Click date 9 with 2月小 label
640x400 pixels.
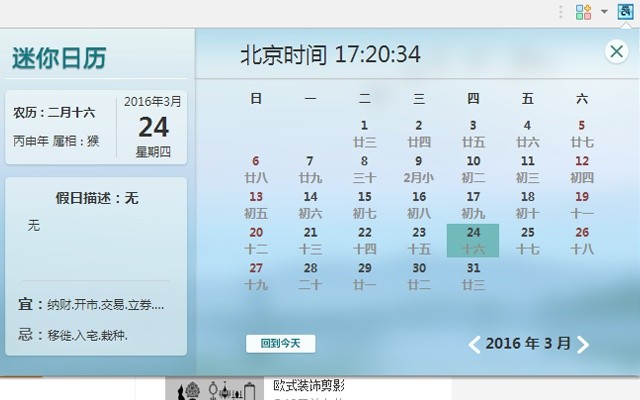(419, 168)
